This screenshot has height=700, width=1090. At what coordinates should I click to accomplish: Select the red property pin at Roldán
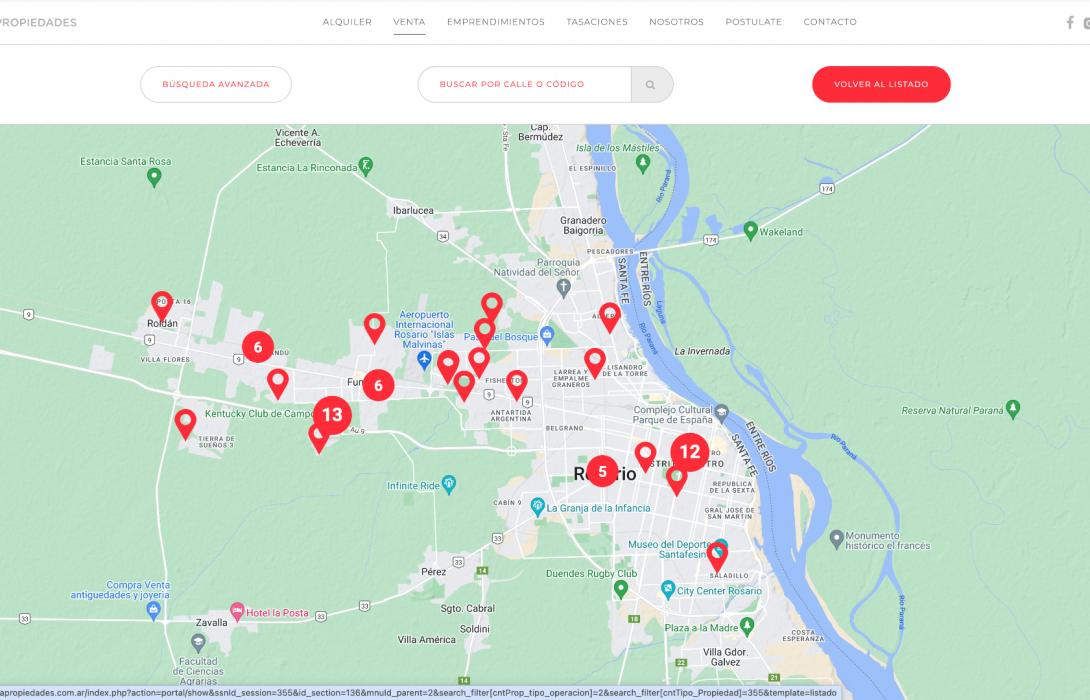pyautogui.click(x=162, y=306)
